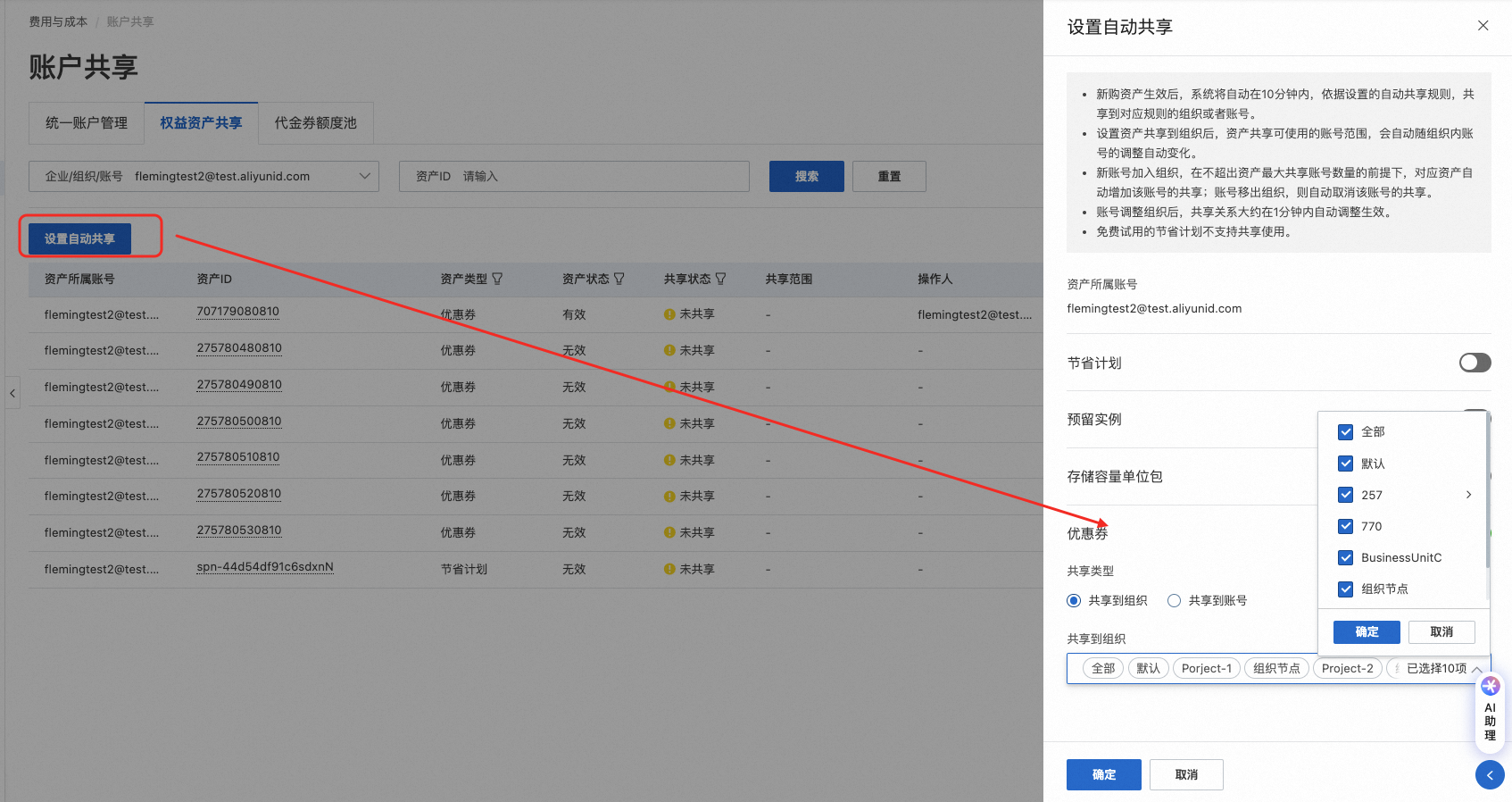The width and height of the screenshot is (1512, 802).
Task: Click 取消 in the drawer footer
Action: click(1186, 775)
